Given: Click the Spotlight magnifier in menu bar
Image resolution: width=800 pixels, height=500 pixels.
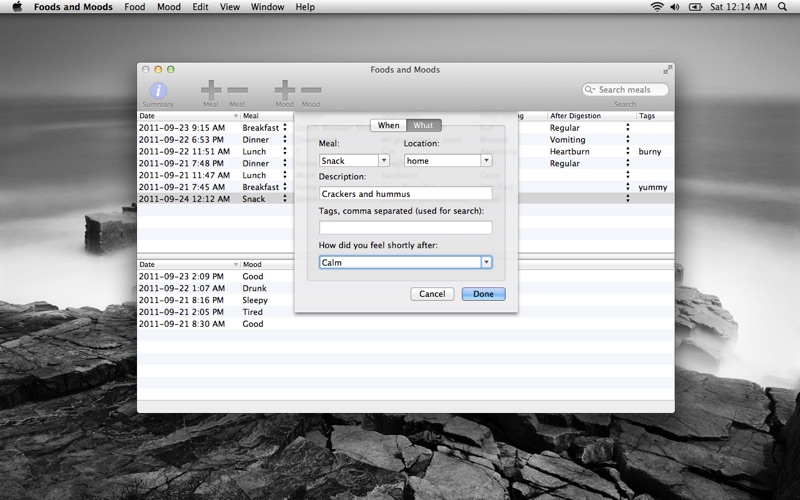Looking at the screenshot, I should click(785, 7).
